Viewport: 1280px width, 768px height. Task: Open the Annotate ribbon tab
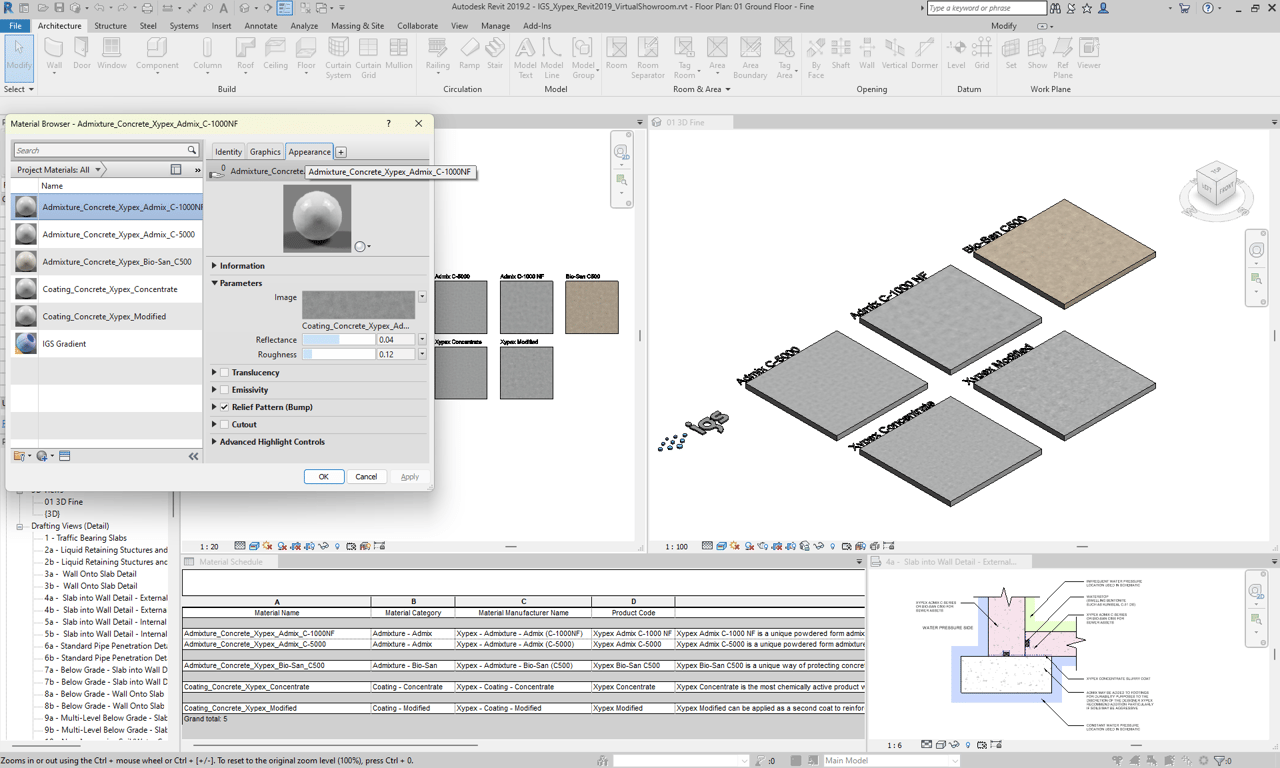point(261,26)
